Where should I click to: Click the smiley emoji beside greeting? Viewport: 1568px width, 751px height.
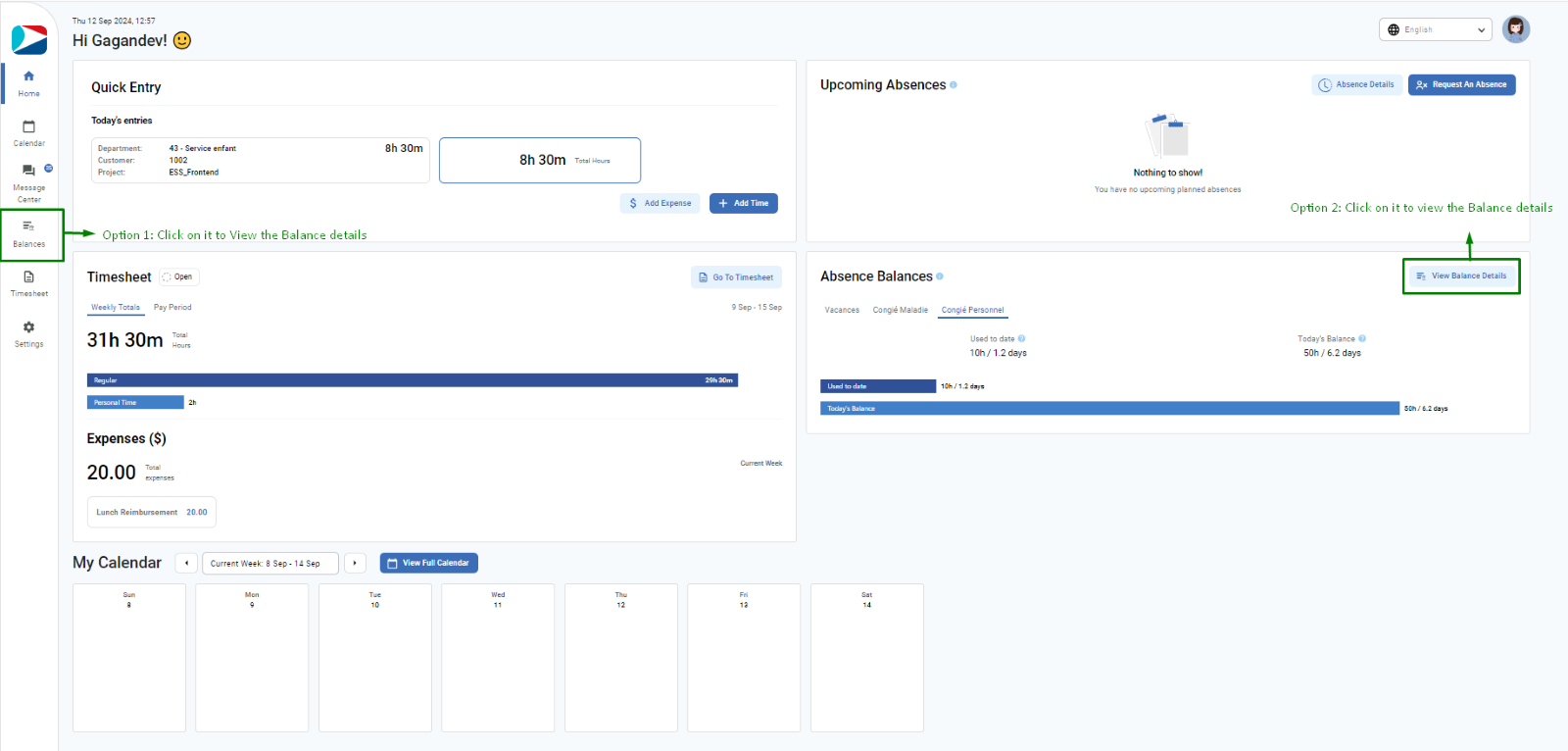(182, 40)
